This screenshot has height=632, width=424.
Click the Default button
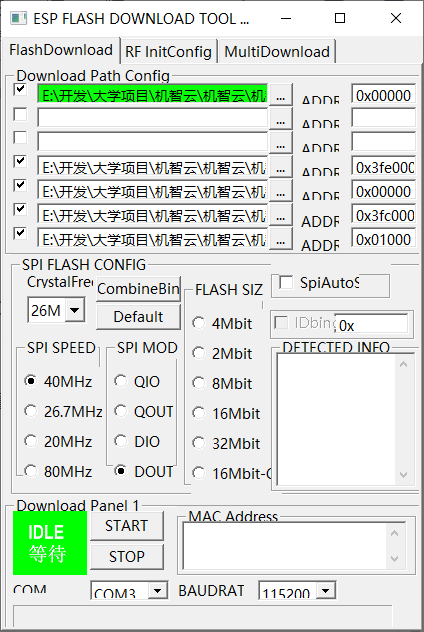coord(138,317)
